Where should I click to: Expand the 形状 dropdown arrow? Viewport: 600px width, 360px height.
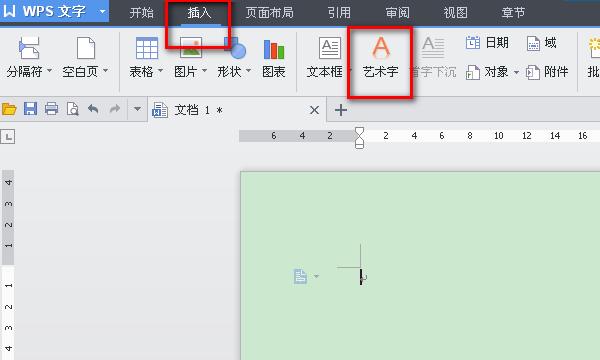pyautogui.click(x=248, y=71)
